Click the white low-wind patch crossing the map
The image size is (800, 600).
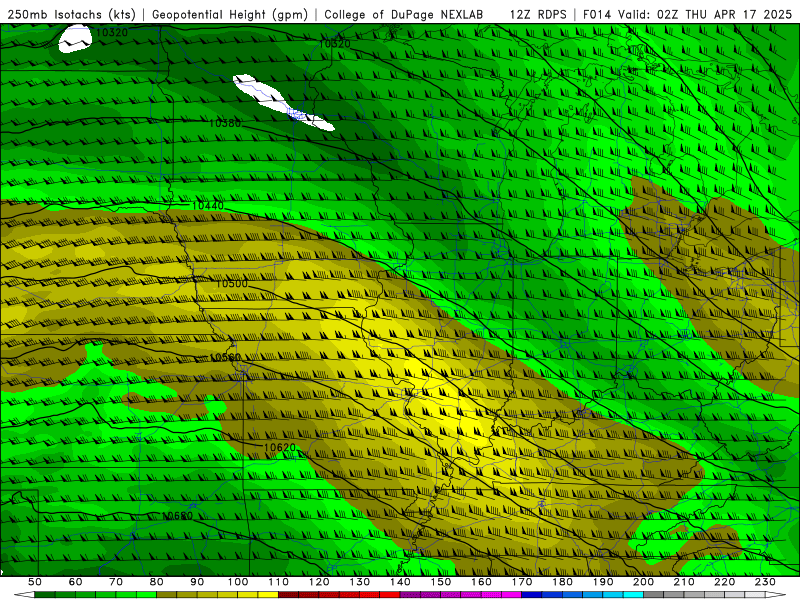(x=278, y=101)
